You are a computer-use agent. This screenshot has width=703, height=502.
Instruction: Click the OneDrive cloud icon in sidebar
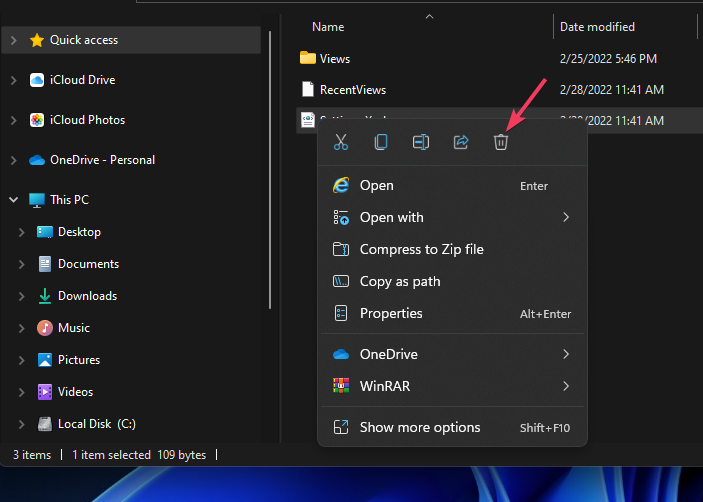tap(37, 160)
